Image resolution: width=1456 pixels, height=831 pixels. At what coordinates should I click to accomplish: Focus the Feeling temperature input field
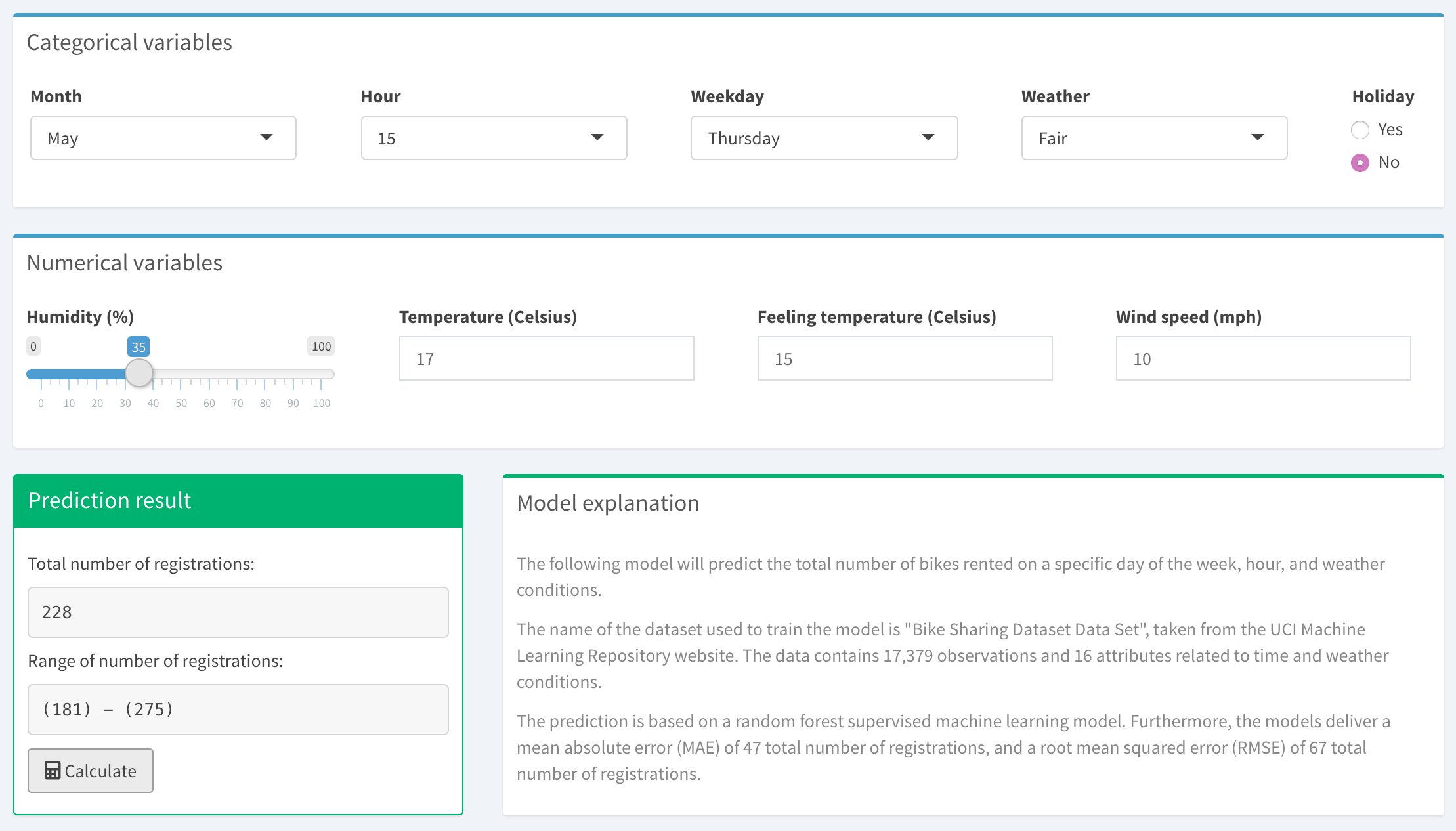click(905, 358)
